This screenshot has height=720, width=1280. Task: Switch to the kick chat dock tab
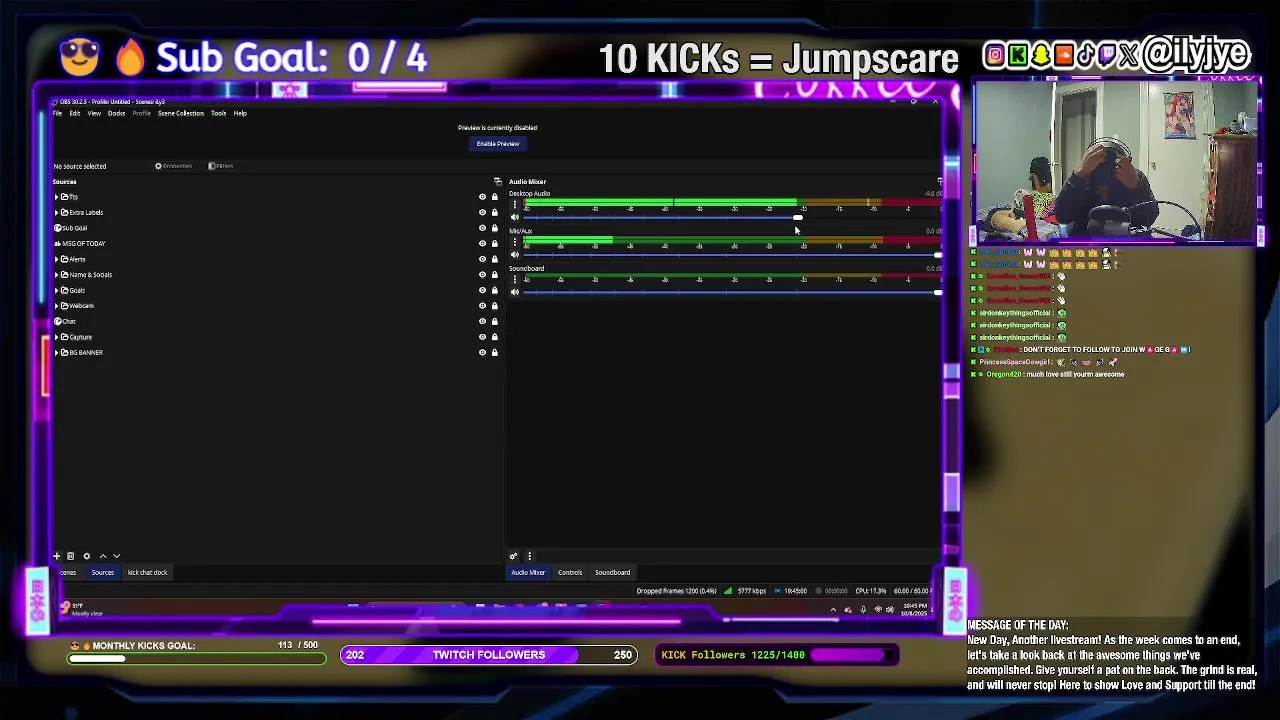pyautogui.click(x=147, y=573)
